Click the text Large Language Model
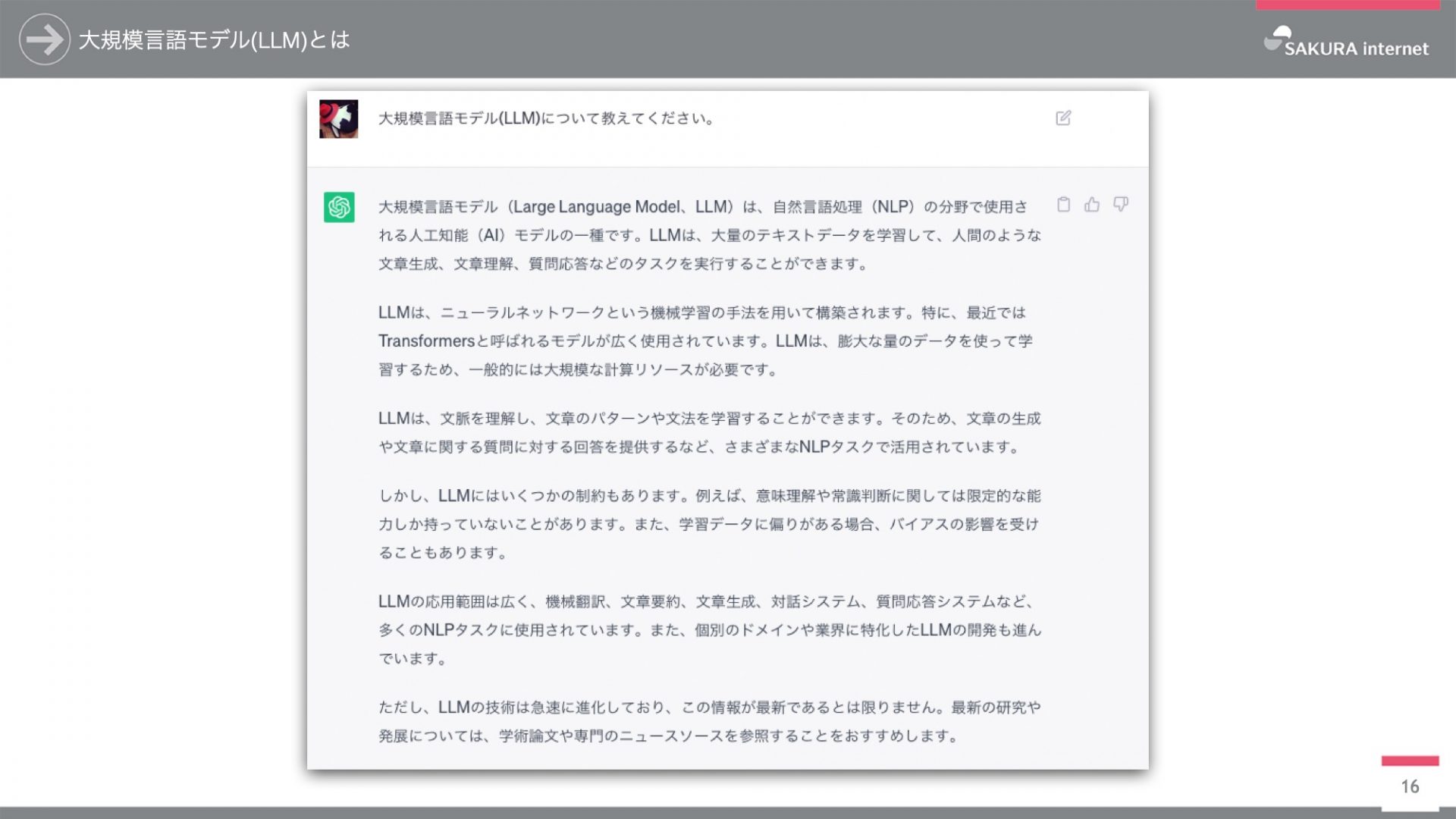The height and width of the screenshot is (819, 1456). point(597,207)
